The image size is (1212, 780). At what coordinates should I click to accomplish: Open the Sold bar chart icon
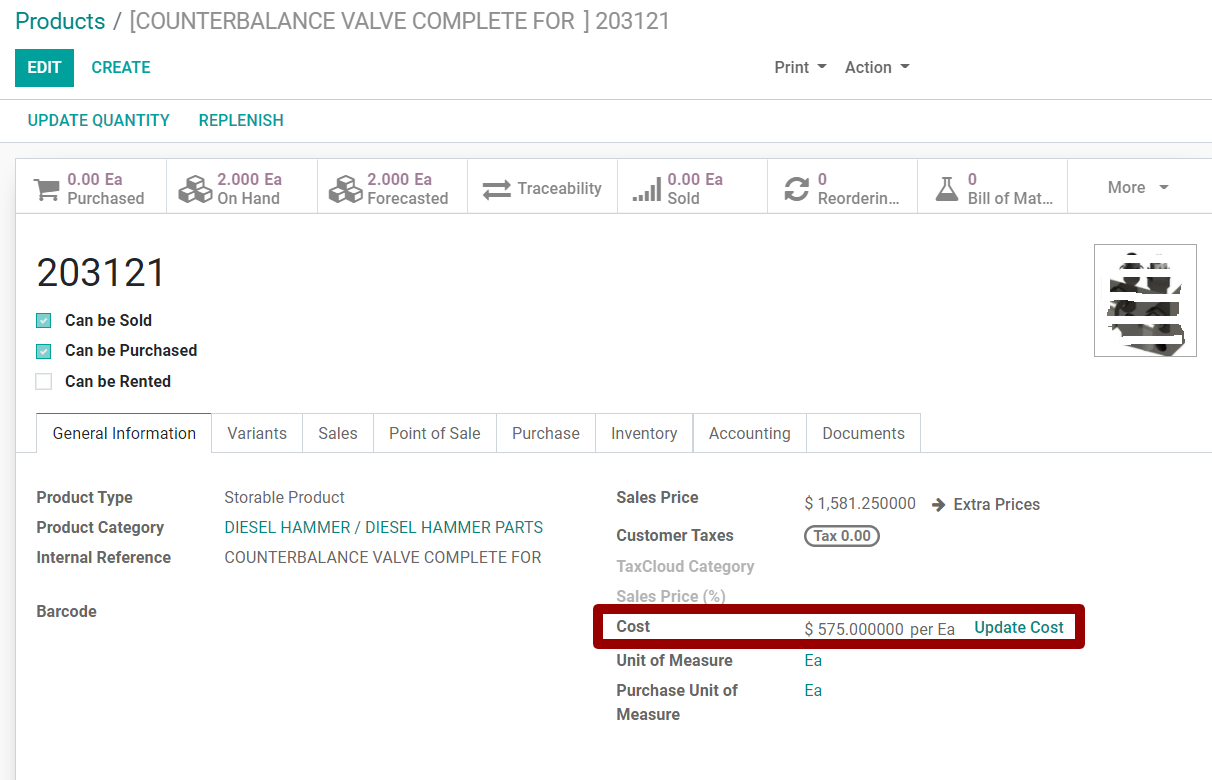647,189
